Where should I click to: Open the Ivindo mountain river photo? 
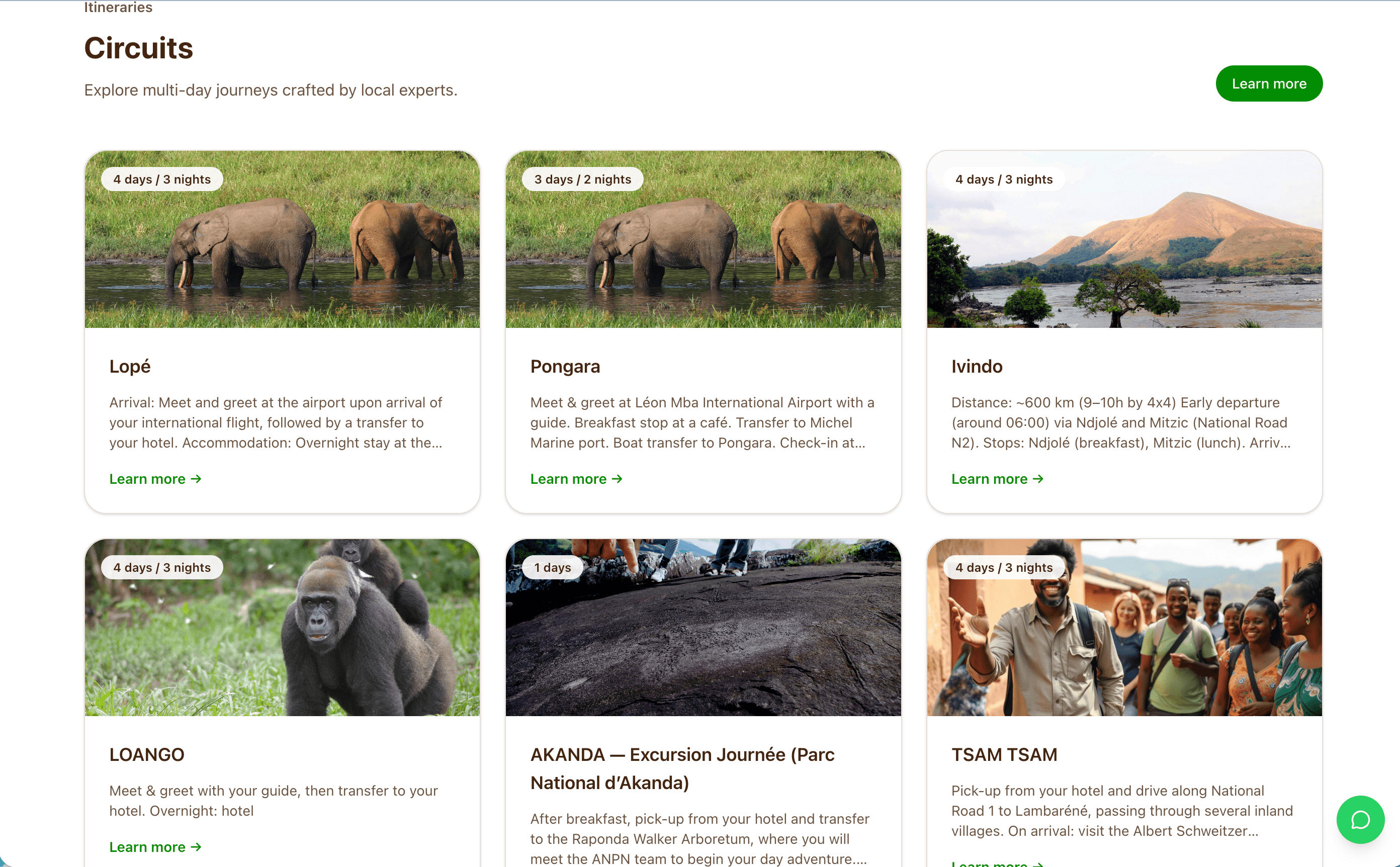coord(1124,239)
